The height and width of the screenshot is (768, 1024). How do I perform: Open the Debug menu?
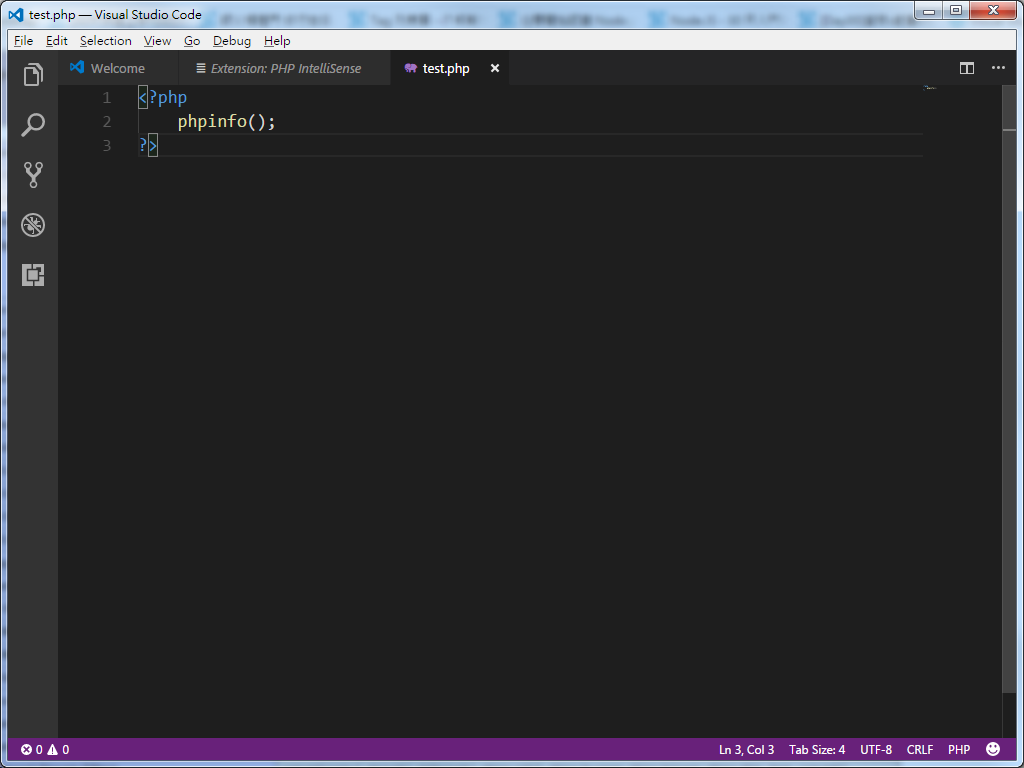click(231, 40)
